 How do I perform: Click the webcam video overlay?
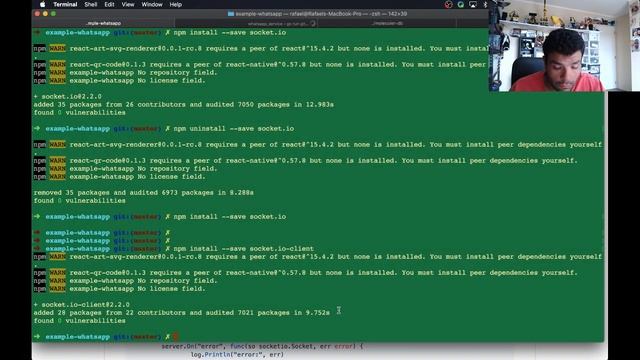pos(564,46)
